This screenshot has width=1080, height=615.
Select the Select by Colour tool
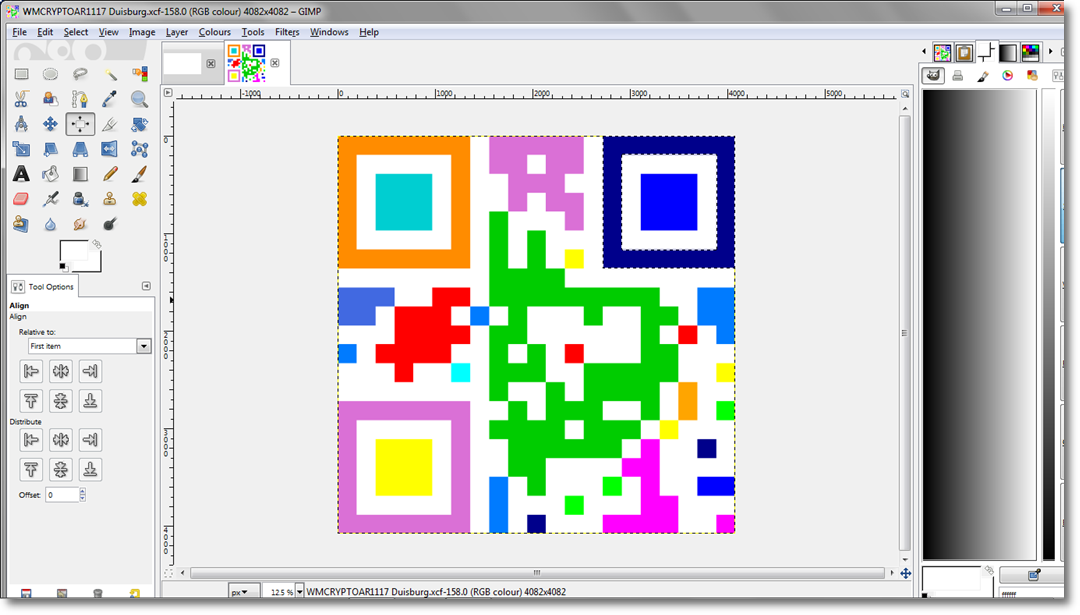139,74
